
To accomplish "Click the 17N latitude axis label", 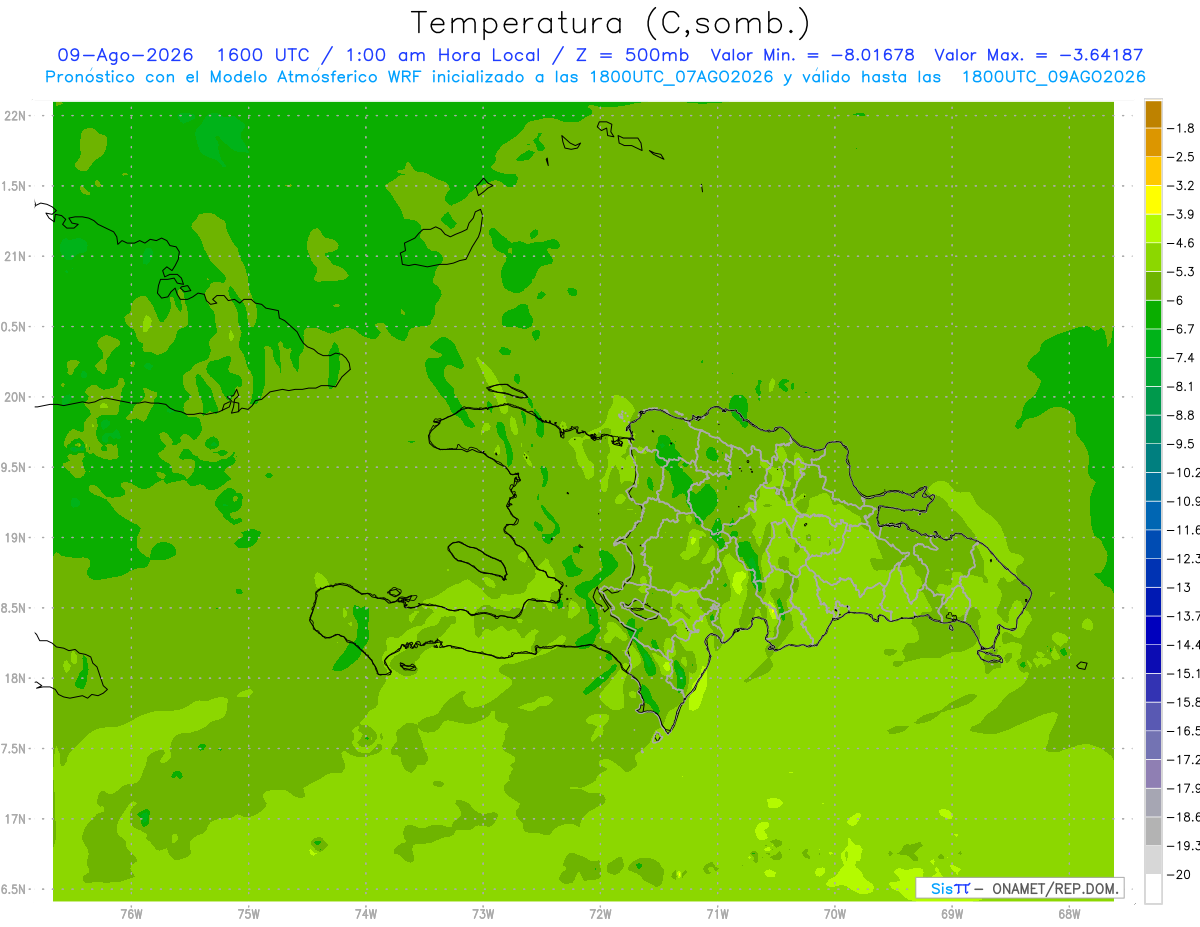I will 15,819.
